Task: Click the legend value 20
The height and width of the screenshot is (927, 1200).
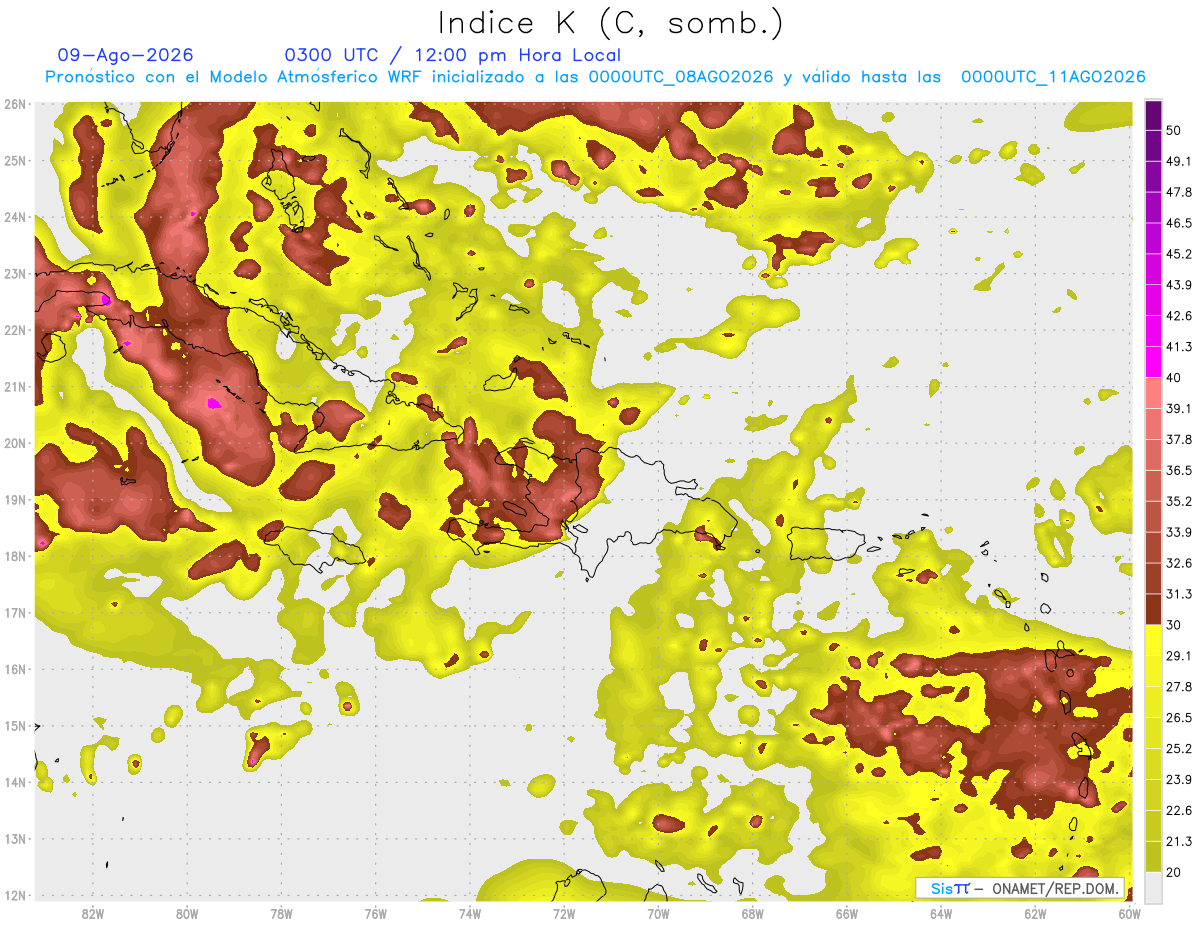Action: pos(1175,872)
